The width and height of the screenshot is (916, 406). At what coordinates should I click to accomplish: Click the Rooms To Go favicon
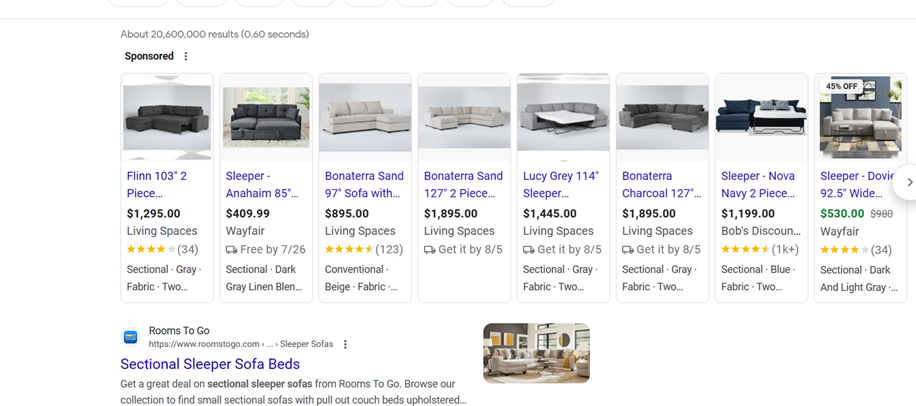(x=130, y=337)
